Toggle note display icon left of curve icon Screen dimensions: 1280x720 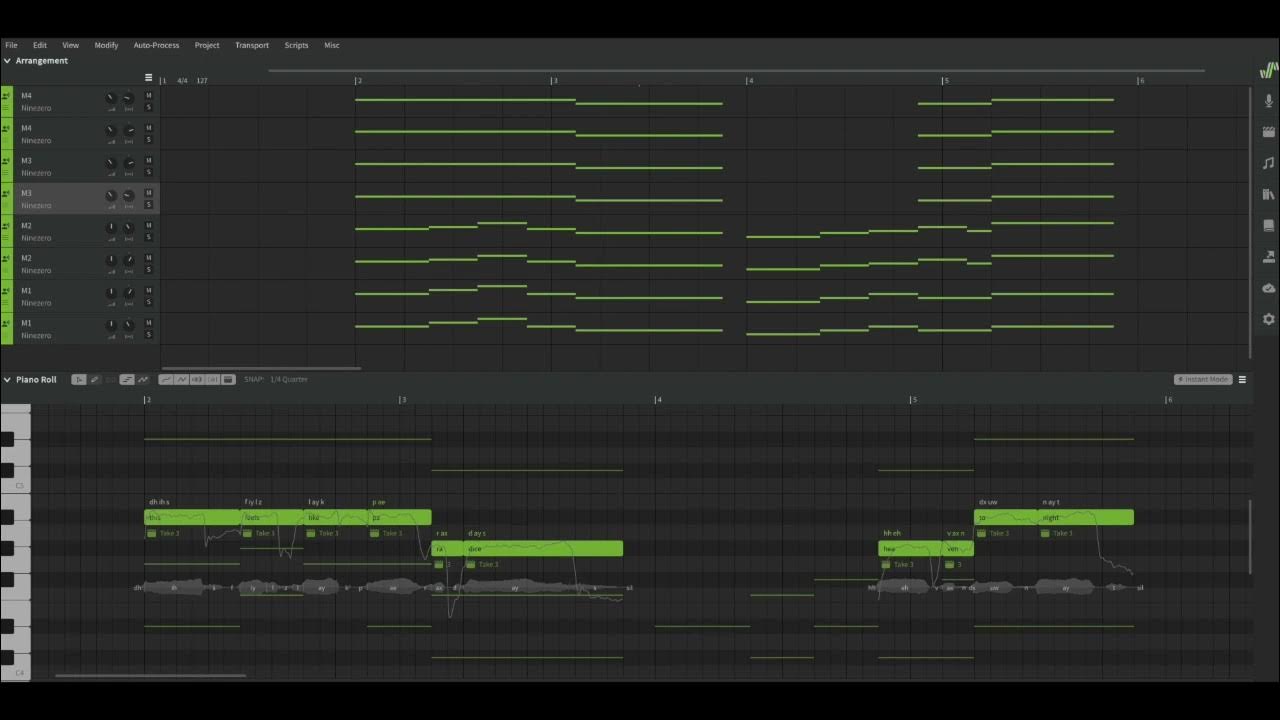(127, 379)
